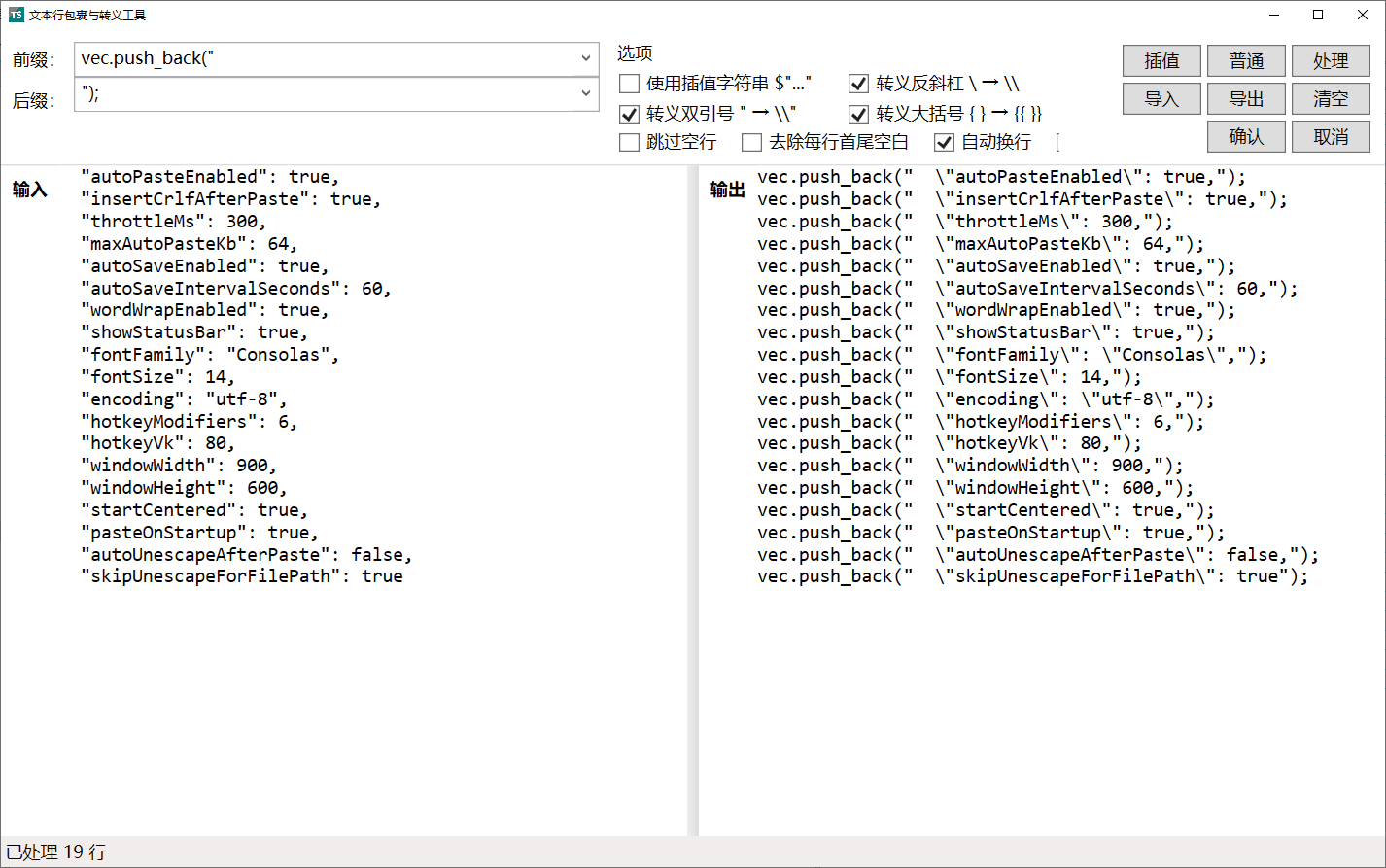The width and height of the screenshot is (1386, 868).
Task: Click the 输入 label
Action: (29, 190)
